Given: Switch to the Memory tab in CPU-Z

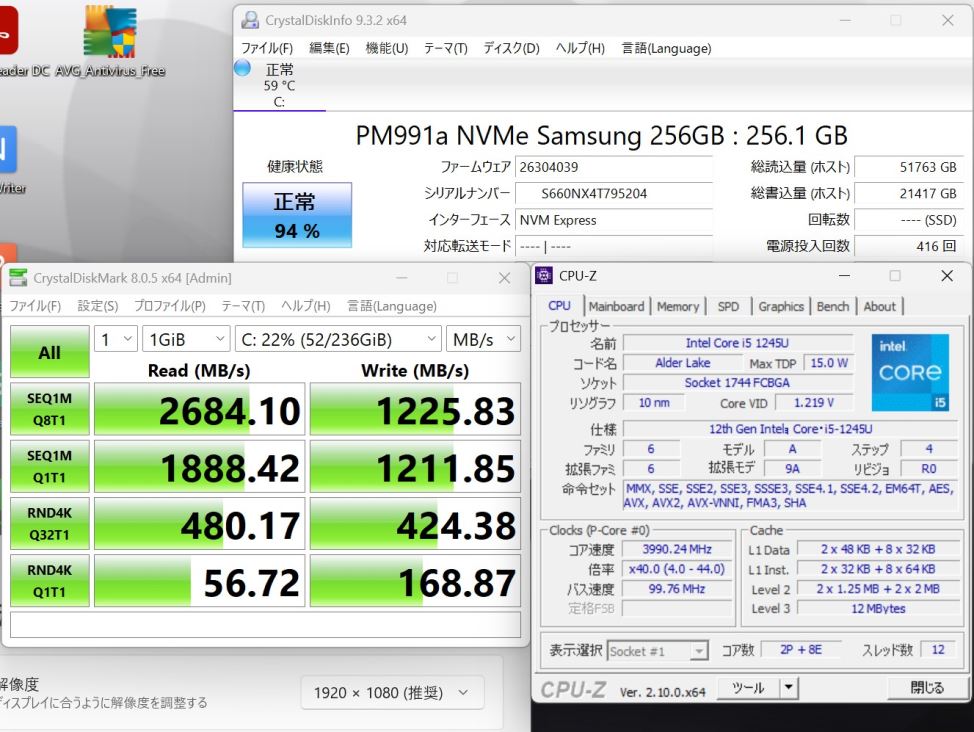Looking at the screenshot, I should point(677,307).
